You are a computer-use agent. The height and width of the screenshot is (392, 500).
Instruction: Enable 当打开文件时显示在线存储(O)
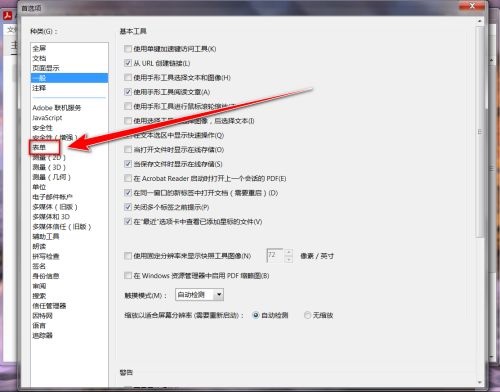[128, 149]
